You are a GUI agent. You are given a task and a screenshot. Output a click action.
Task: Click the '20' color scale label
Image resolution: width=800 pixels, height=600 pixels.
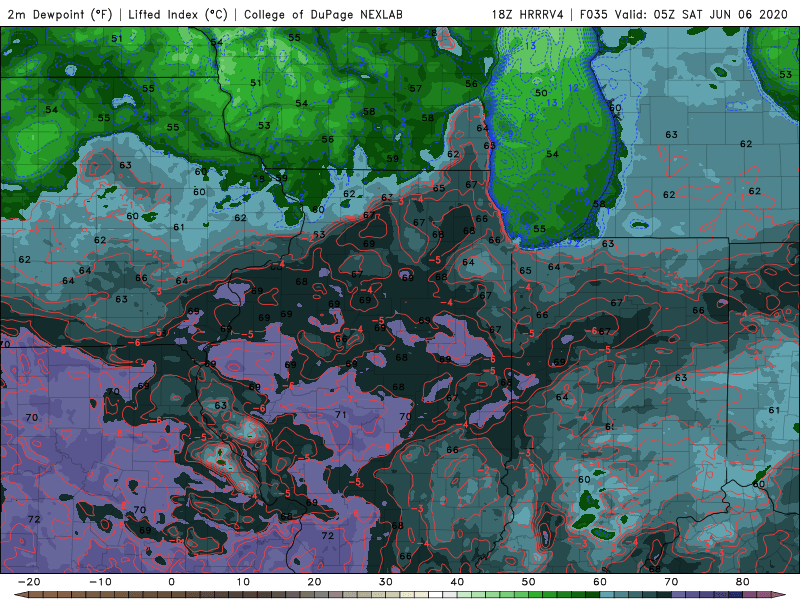[x=314, y=582]
